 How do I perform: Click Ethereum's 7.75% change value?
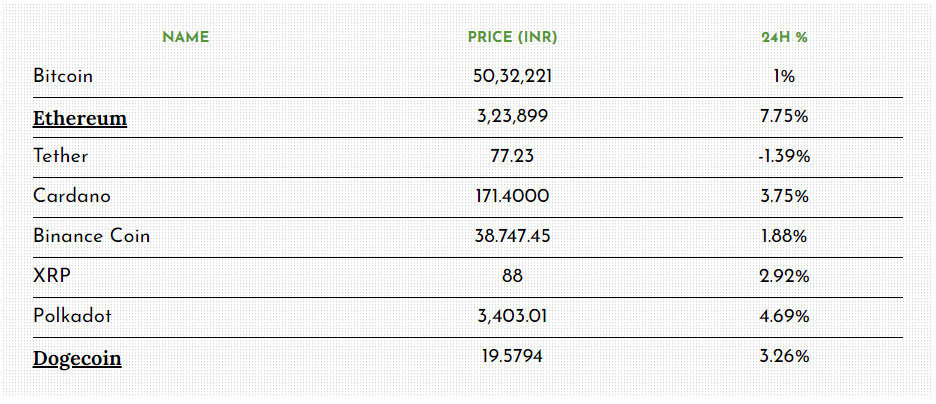[784, 117]
